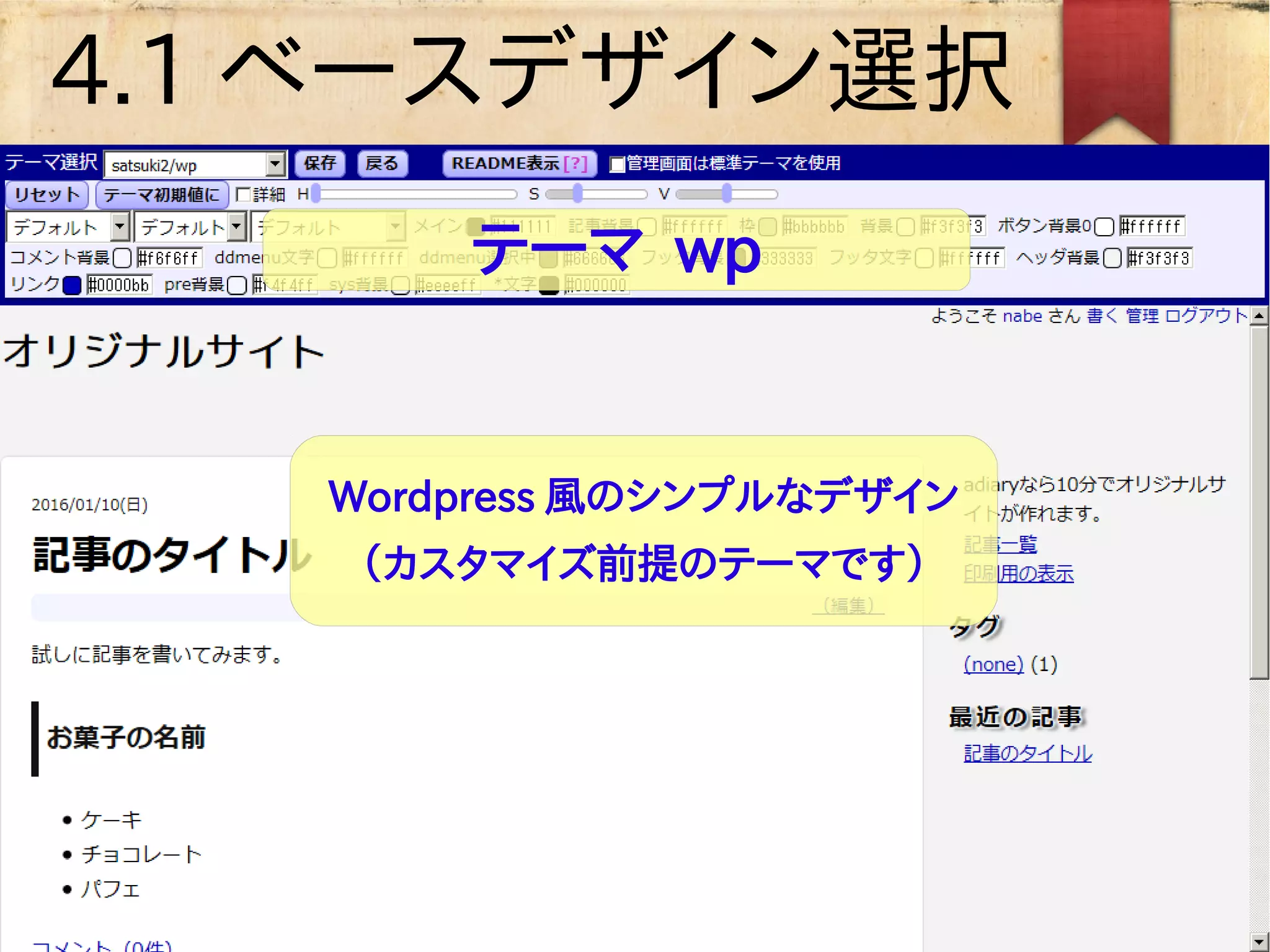Edit the コメント背景 #f6f6ff field

tap(170, 257)
